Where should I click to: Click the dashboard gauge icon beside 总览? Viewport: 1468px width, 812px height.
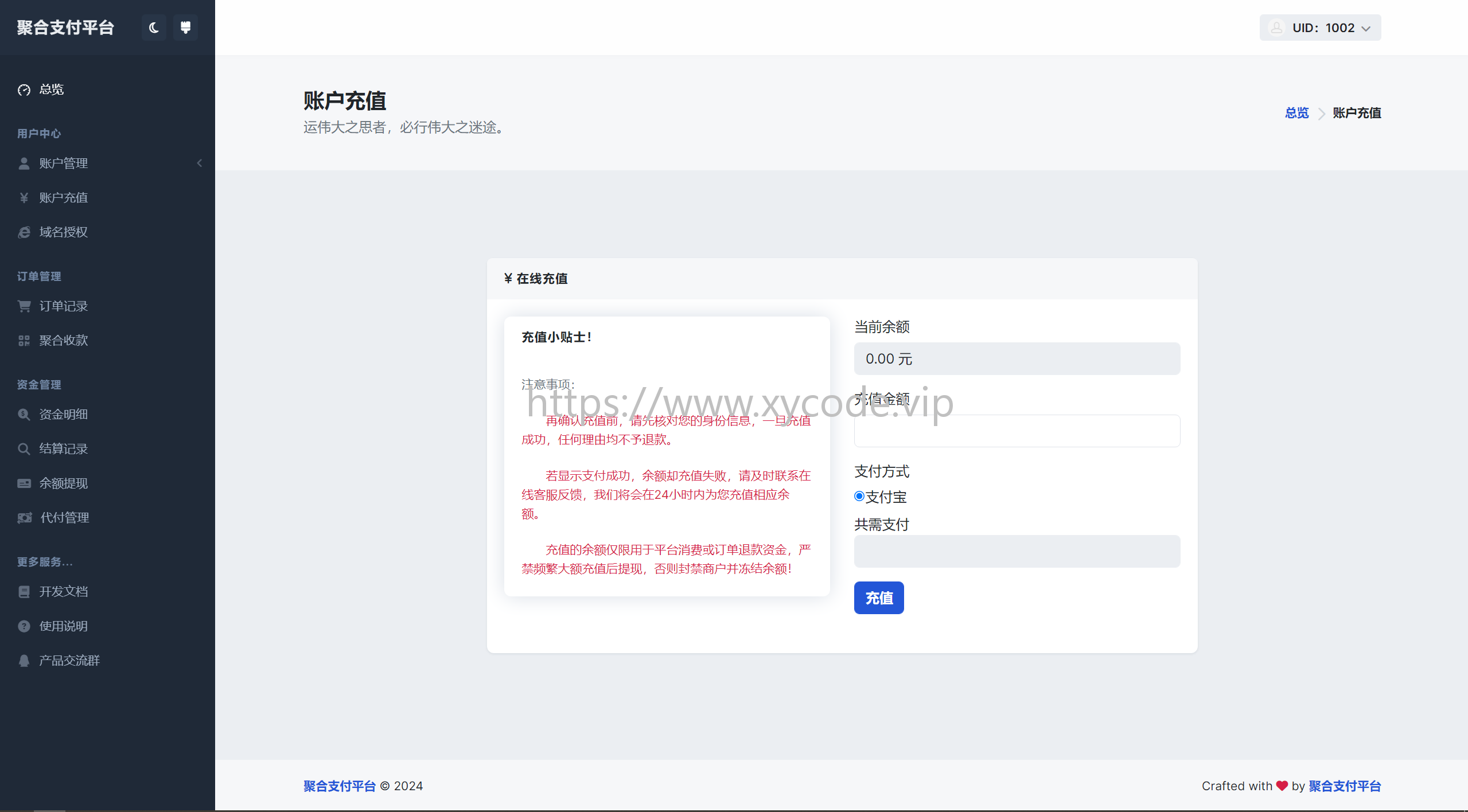click(x=24, y=90)
